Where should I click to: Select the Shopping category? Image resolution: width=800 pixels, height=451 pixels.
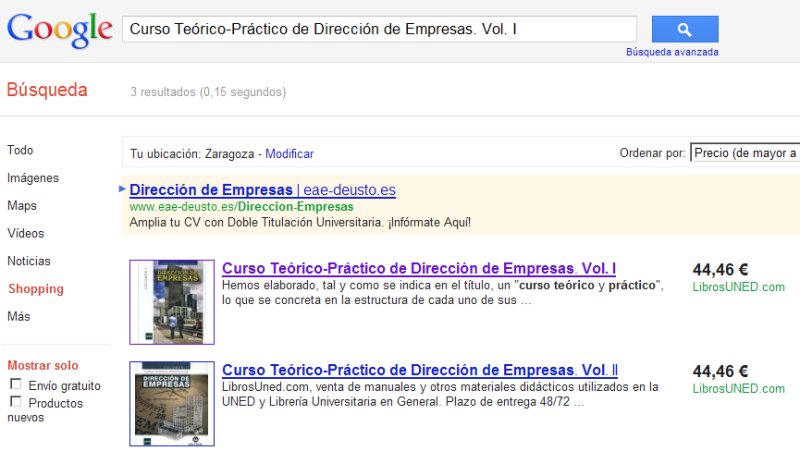click(36, 289)
